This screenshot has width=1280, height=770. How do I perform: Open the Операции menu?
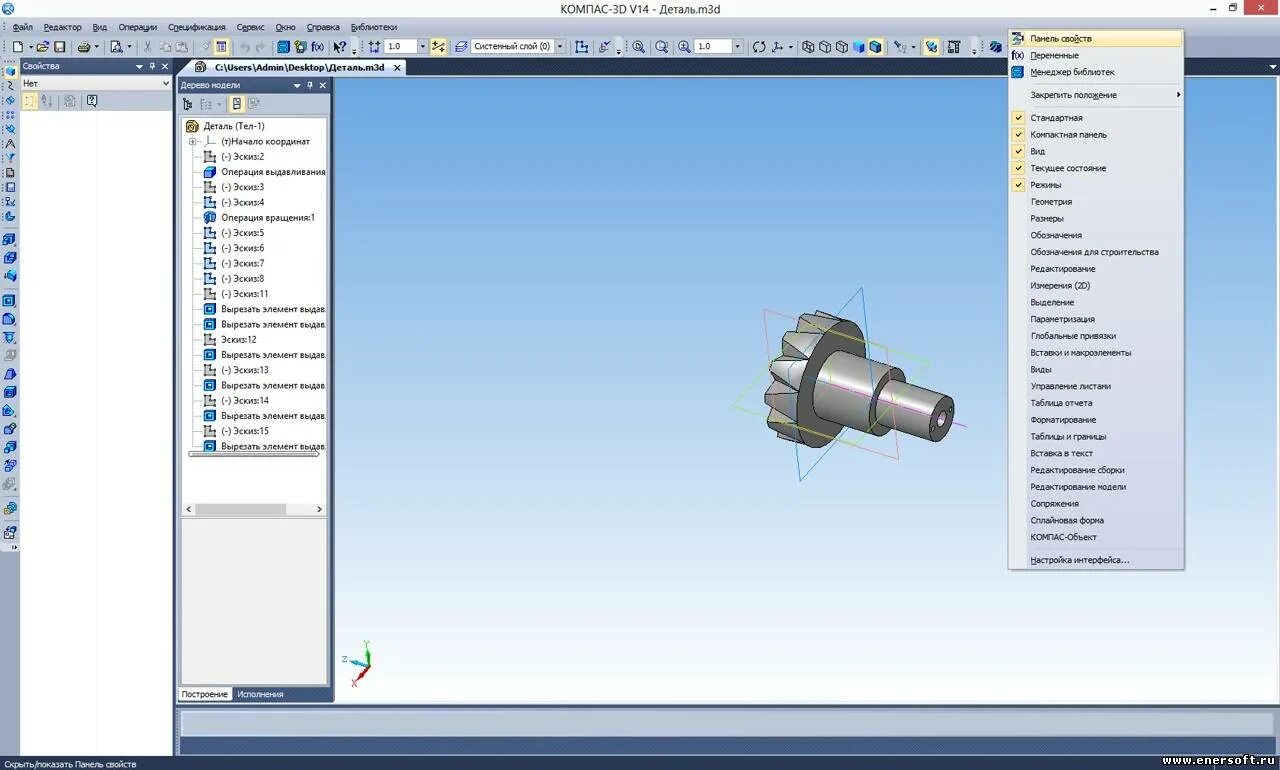click(138, 27)
